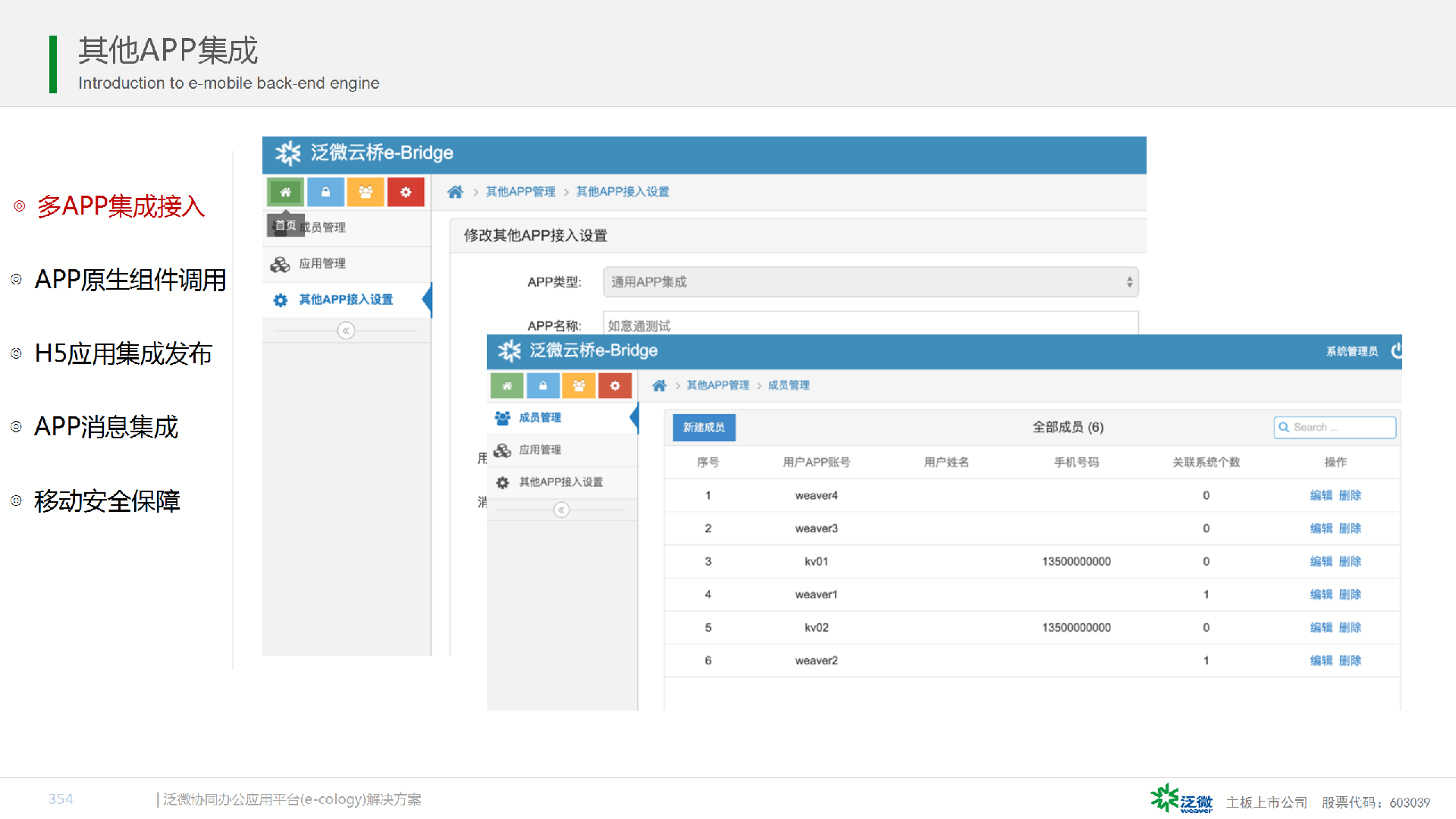Select 应用管理 in front window sidebar

[562, 450]
